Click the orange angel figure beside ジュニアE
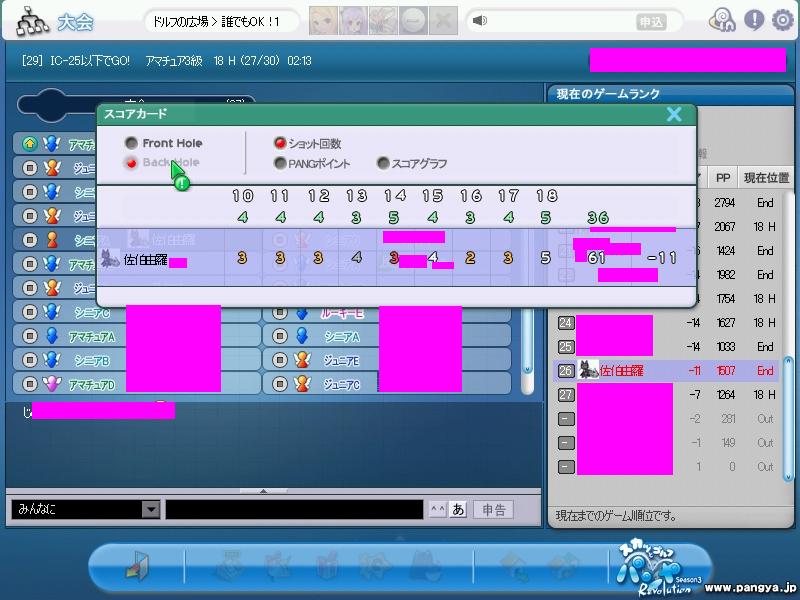Viewport: 800px width, 600px height. click(302, 360)
